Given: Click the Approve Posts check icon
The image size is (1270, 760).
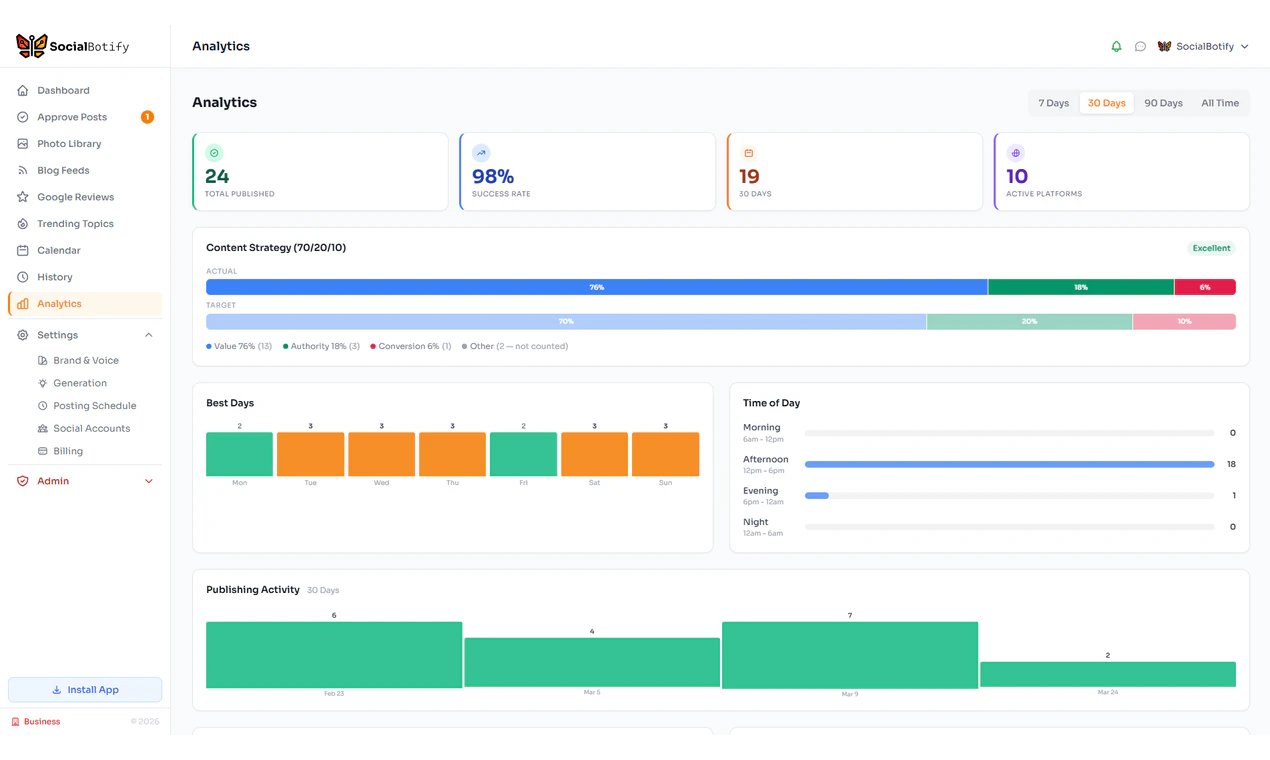Looking at the screenshot, I should [x=23, y=117].
